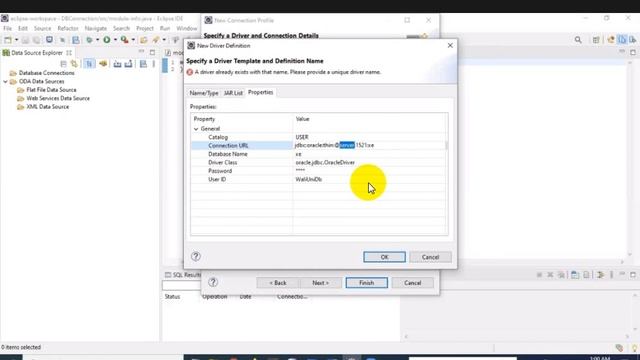Open the Refactor menu
640x360 pixels.
[68, 29]
